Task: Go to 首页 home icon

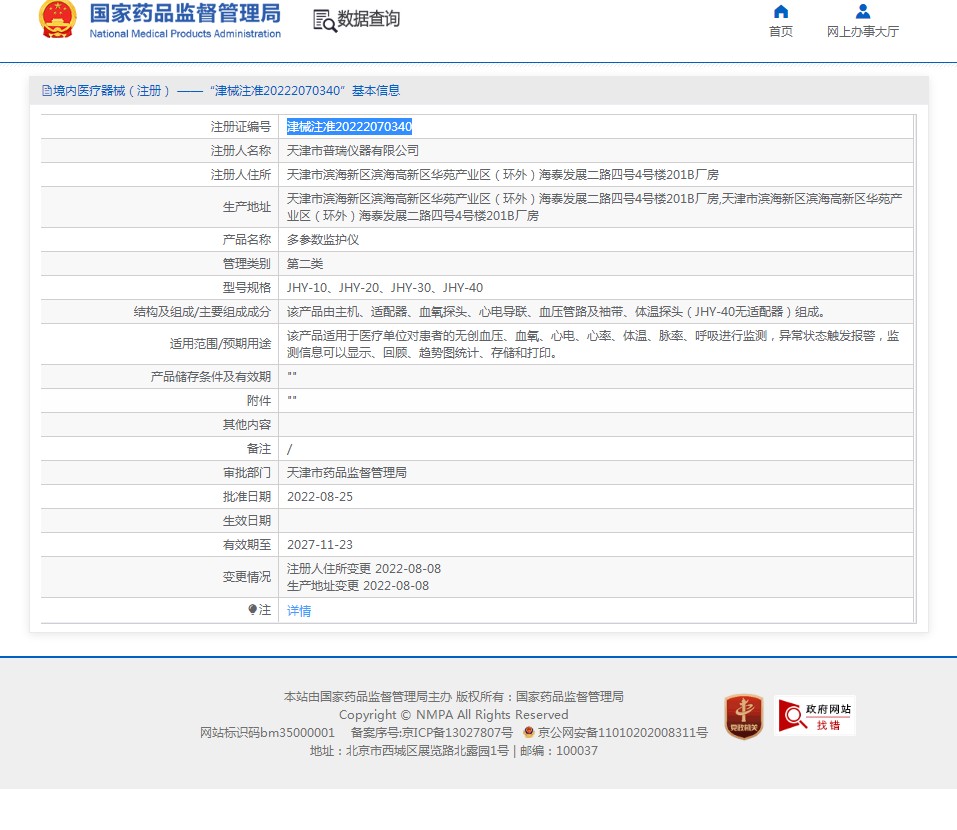Action: point(781,12)
